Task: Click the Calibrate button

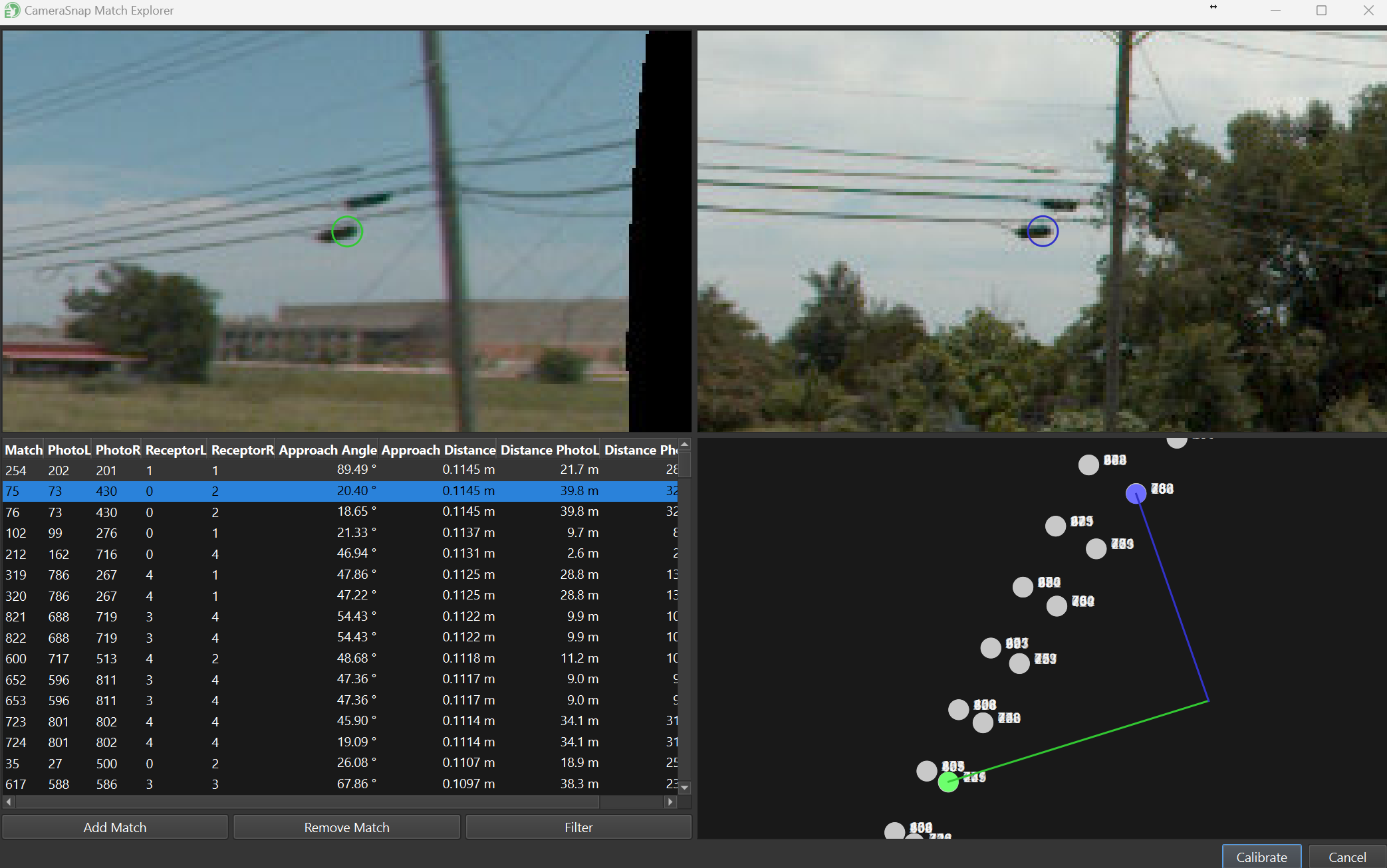Action: pos(1261,857)
